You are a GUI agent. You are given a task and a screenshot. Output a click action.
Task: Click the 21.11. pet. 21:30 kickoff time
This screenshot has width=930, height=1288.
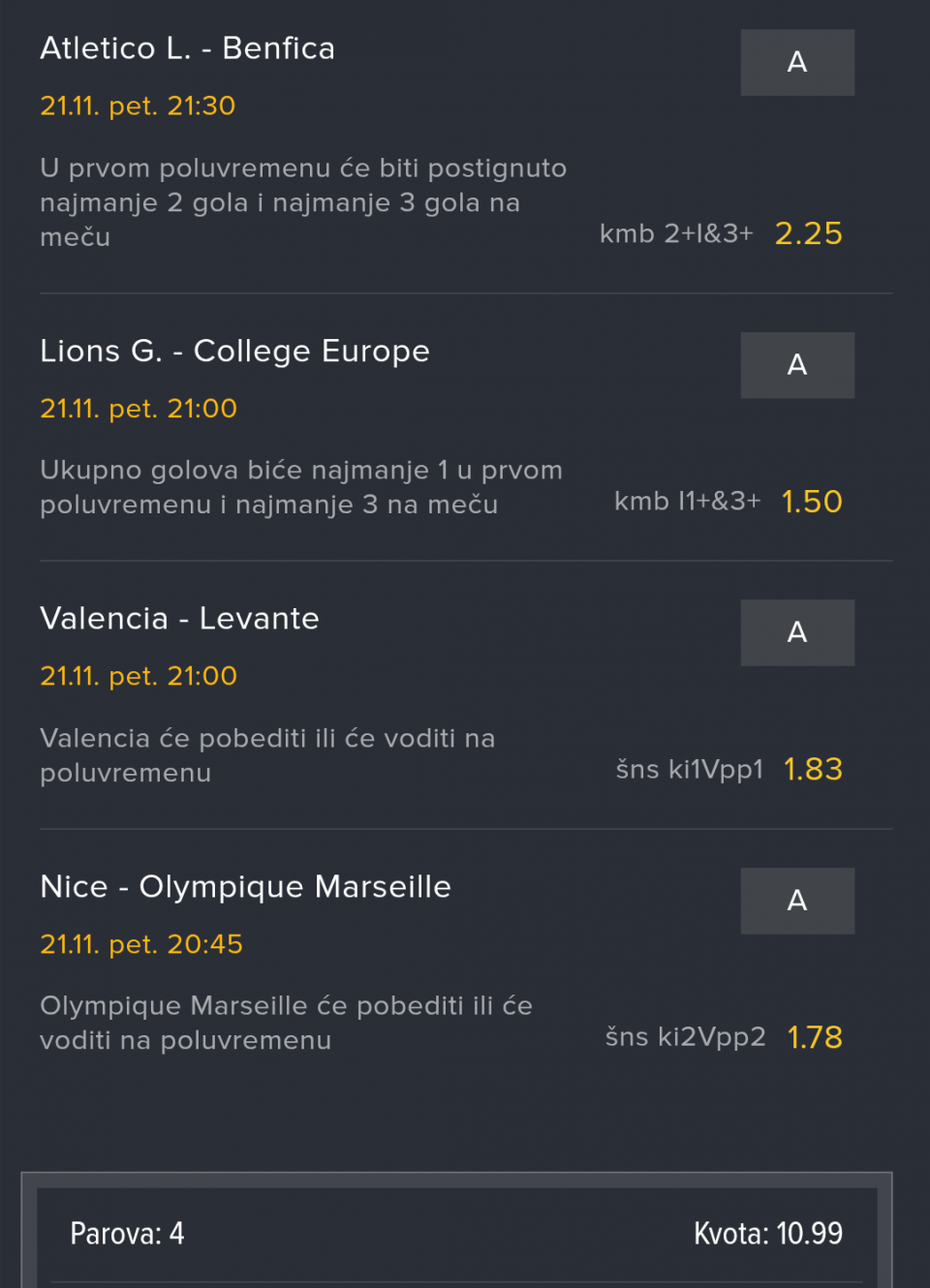[138, 106]
